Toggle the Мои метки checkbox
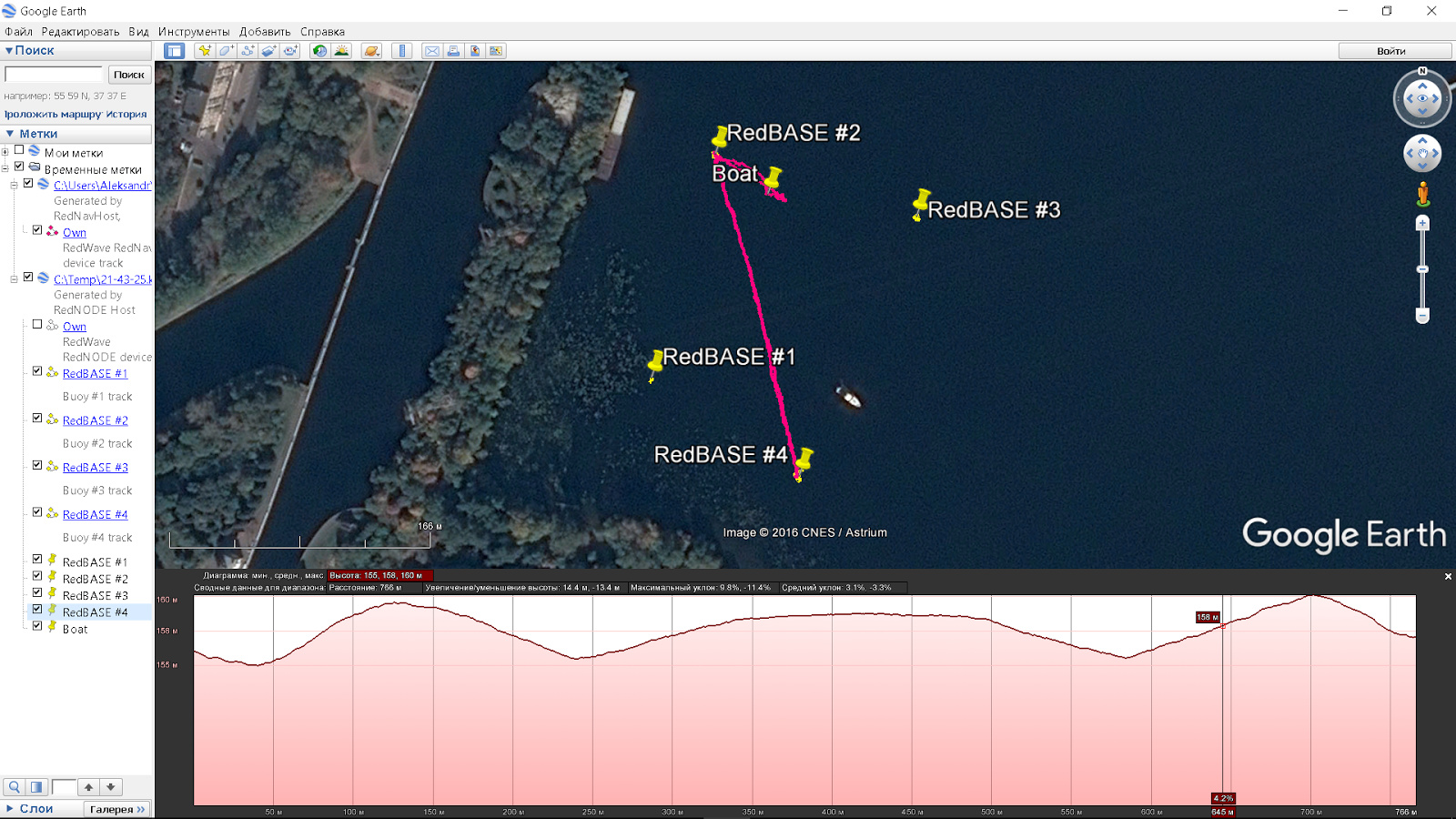The width and height of the screenshot is (1456, 819). [19, 151]
